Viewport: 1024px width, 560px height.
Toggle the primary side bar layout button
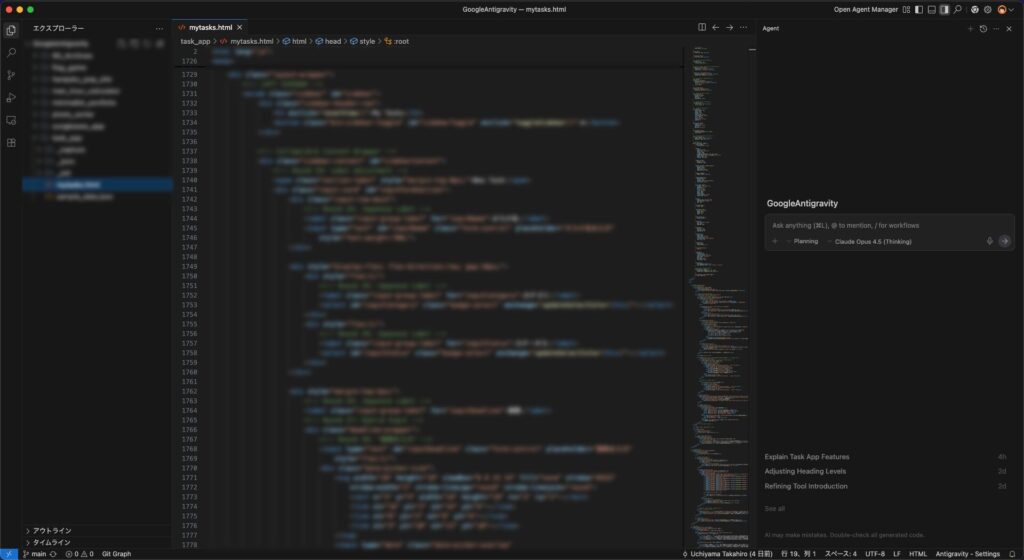coord(918,9)
